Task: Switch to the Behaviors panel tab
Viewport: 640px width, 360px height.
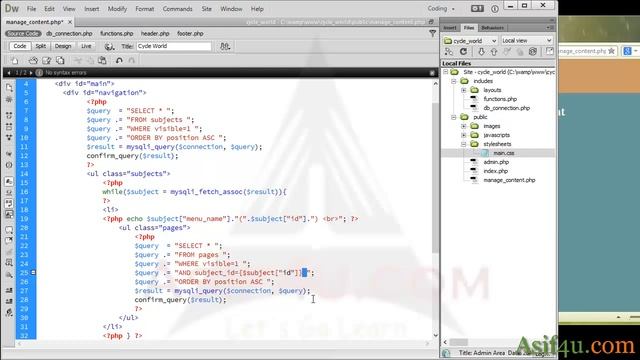Action: (x=493, y=28)
